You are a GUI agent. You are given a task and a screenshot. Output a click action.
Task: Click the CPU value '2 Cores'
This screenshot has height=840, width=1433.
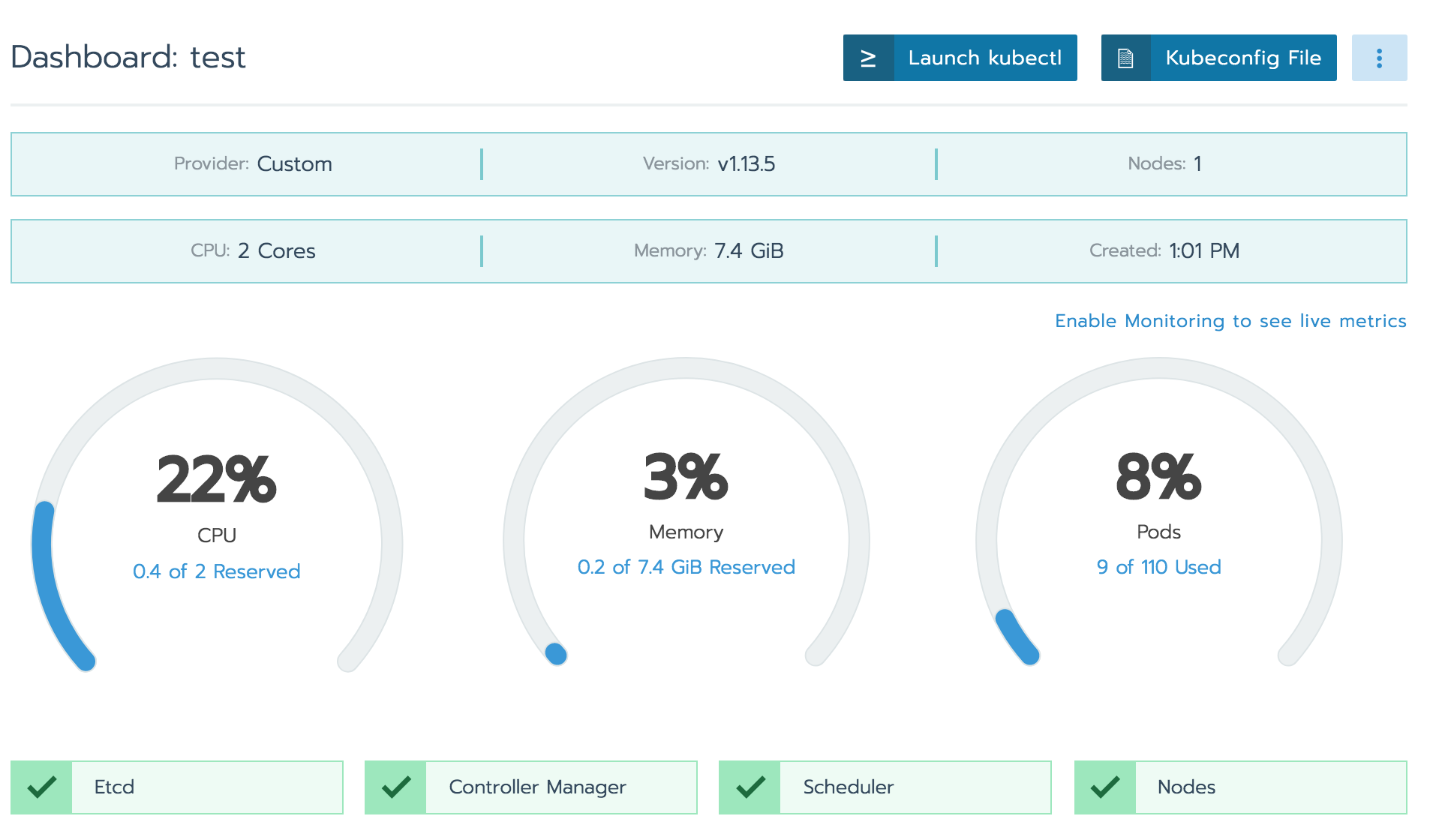276,250
